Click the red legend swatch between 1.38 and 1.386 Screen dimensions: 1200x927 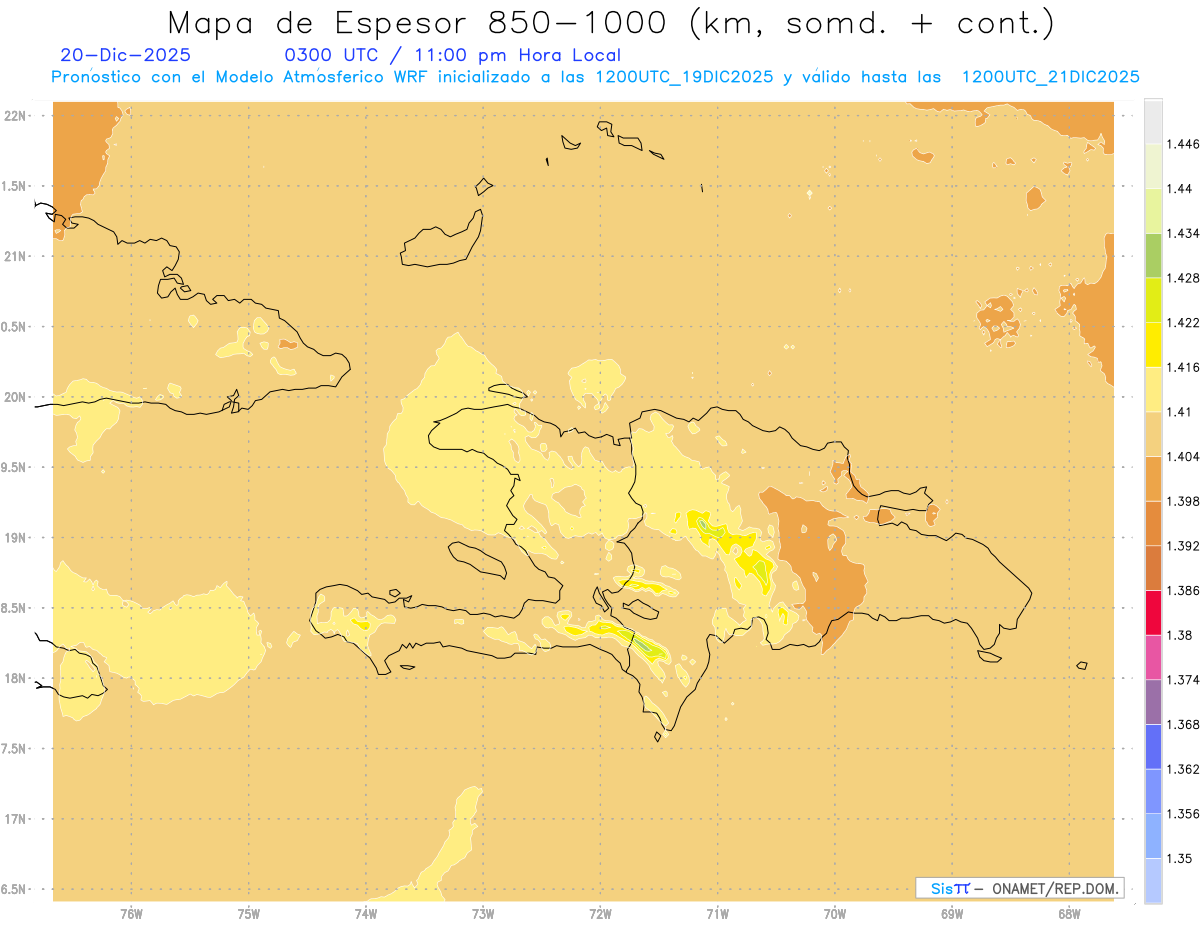[x=1153, y=612]
